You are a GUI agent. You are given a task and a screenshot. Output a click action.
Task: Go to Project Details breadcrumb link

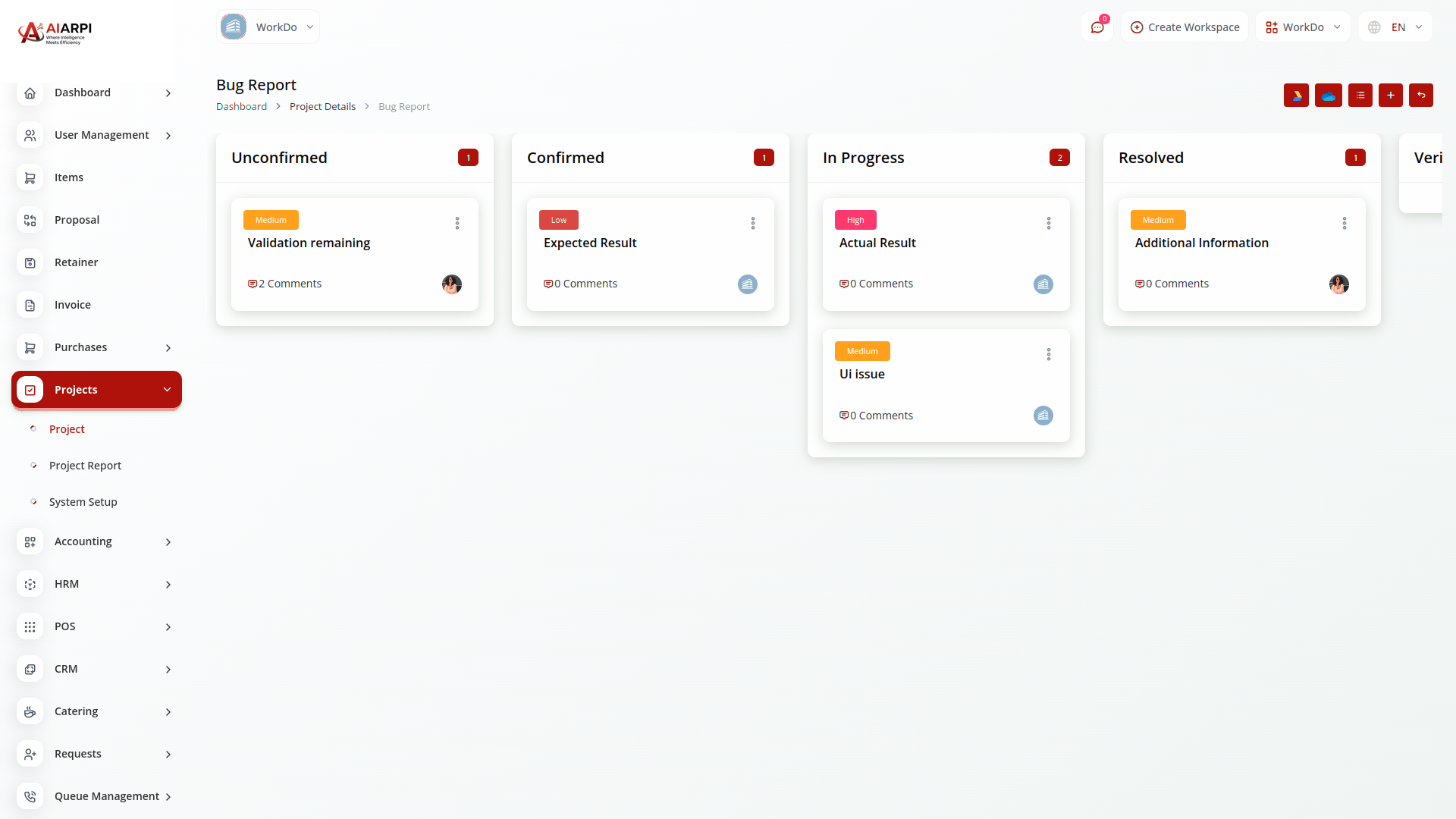pyautogui.click(x=322, y=107)
